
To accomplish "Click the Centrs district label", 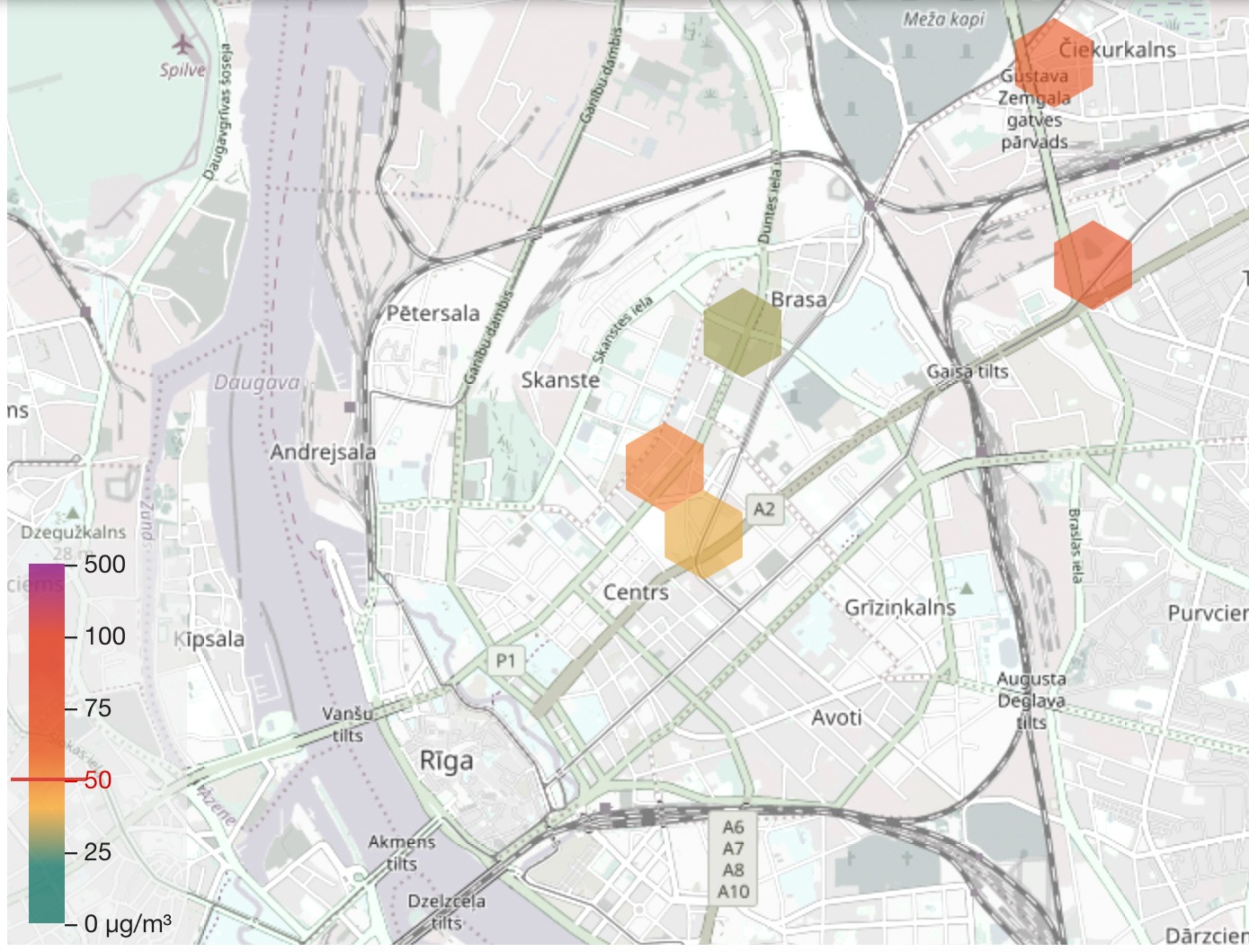I will pos(636,592).
